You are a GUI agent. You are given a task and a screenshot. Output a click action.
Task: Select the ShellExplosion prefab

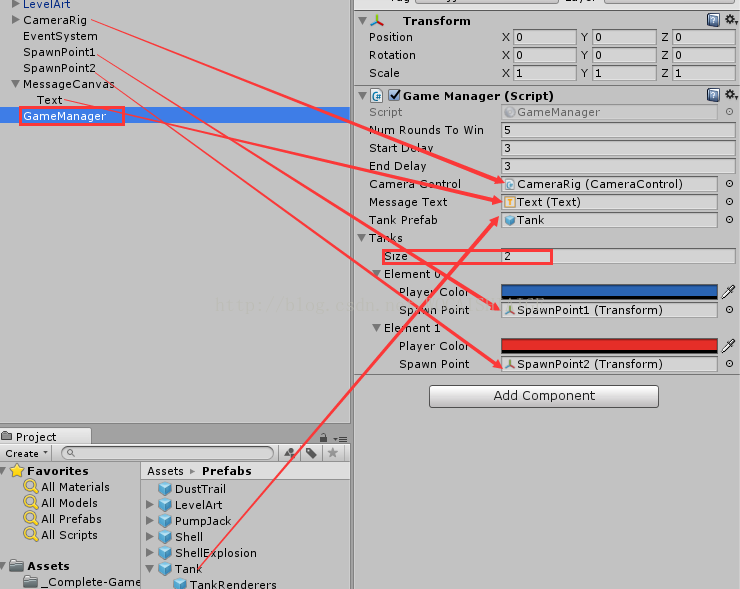coord(207,553)
